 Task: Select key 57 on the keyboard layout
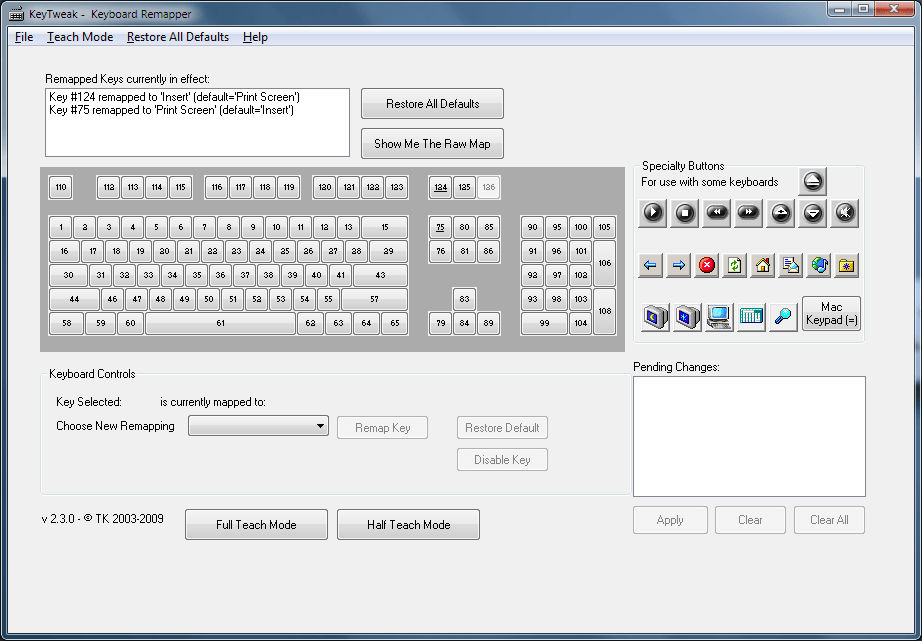pos(375,299)
